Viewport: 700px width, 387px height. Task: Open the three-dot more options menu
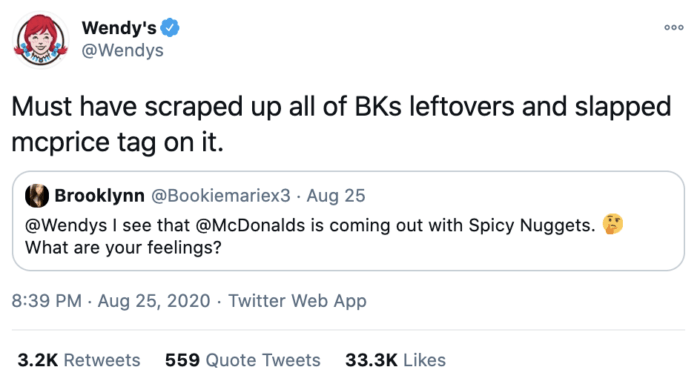pyautogui.click(x=674, y=27)
